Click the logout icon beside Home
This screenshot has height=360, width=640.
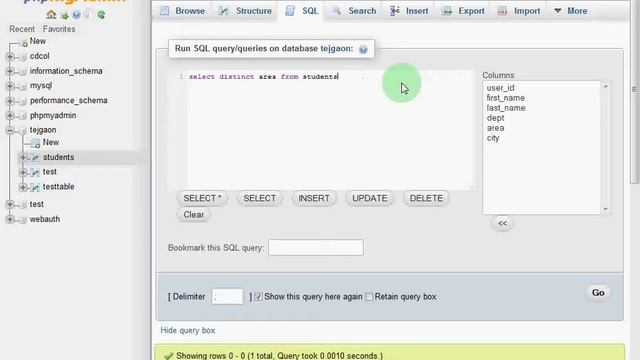(64, 15)
